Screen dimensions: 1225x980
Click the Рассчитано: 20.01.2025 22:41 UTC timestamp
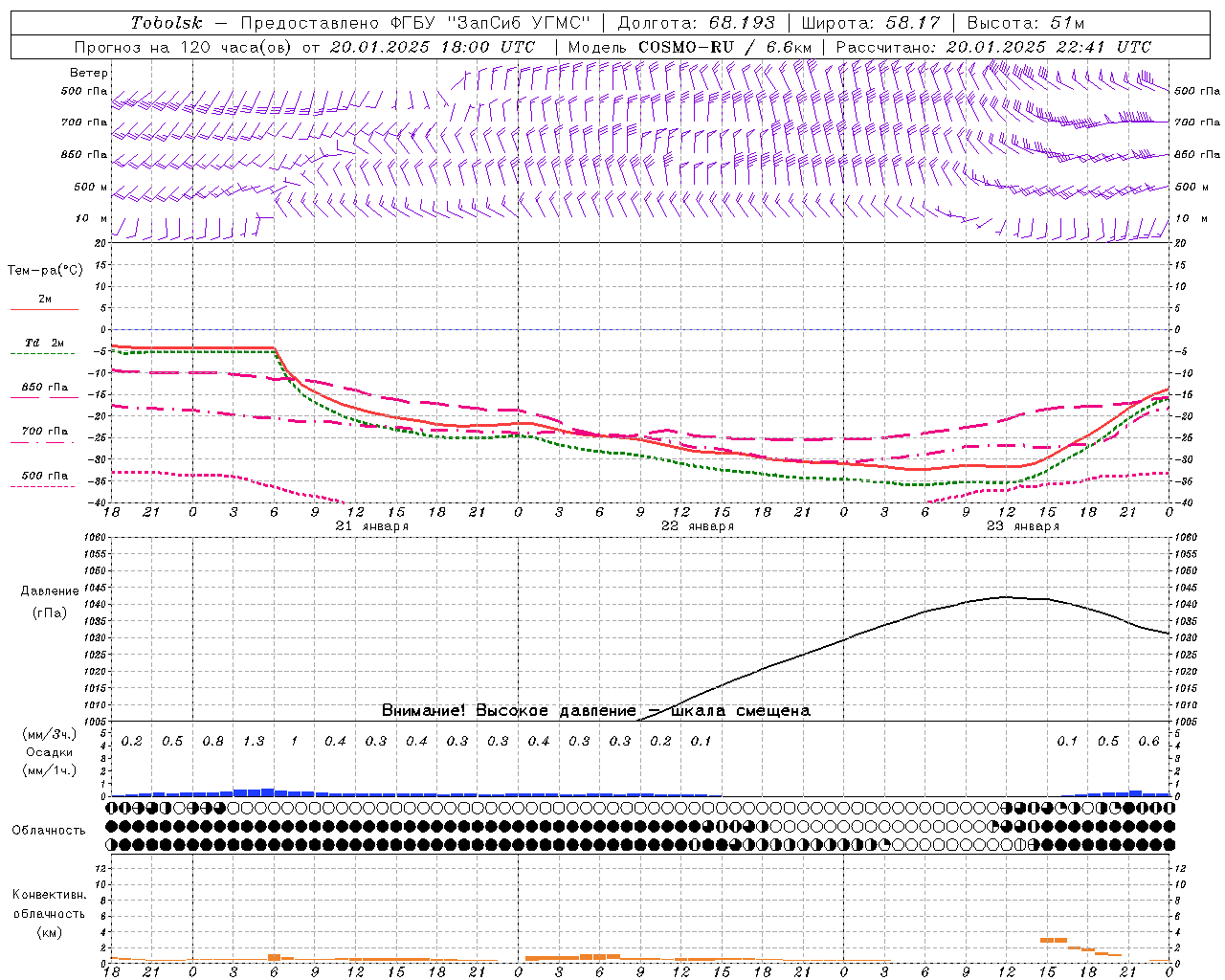coord(993,47)
